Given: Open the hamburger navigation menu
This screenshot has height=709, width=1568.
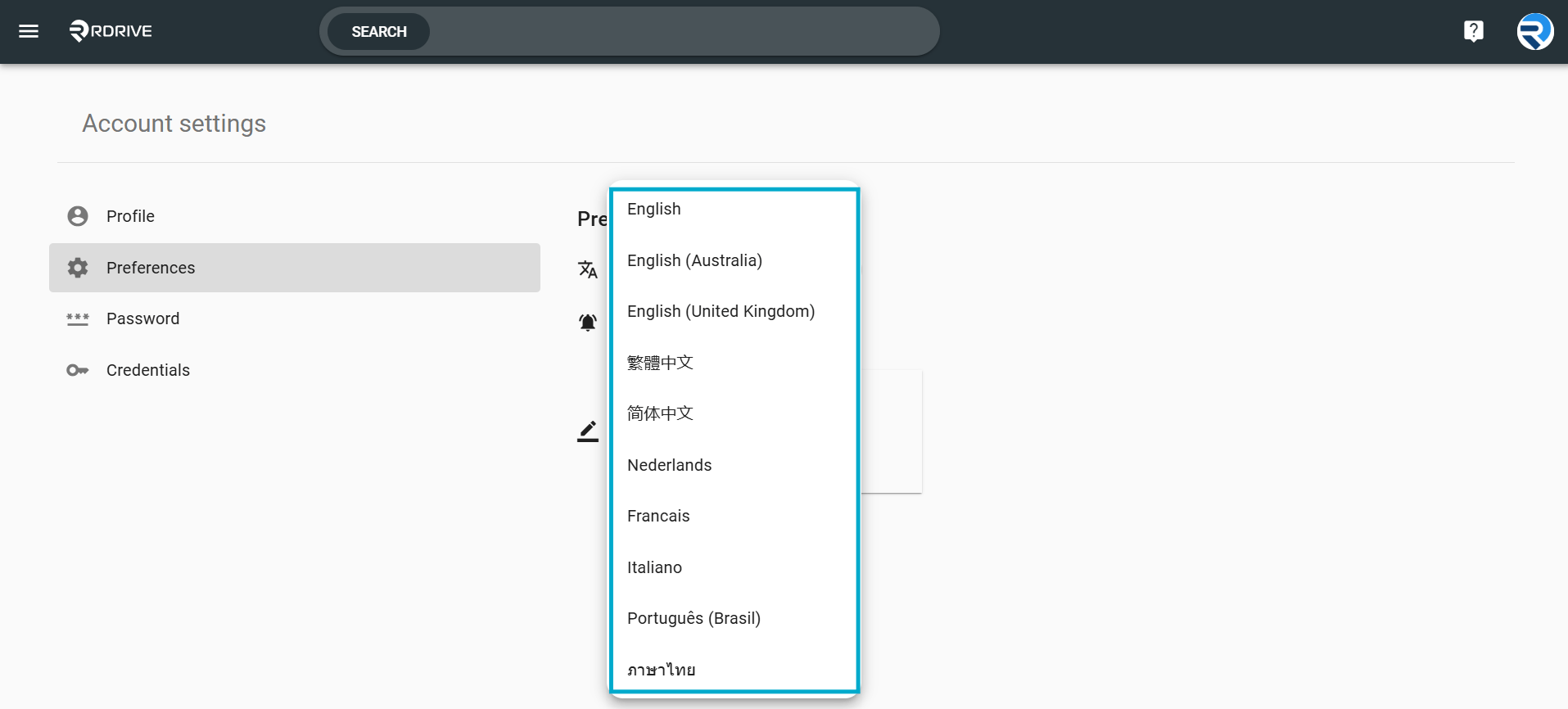Looking at the screenshot, I should click(x=29, y=31).
